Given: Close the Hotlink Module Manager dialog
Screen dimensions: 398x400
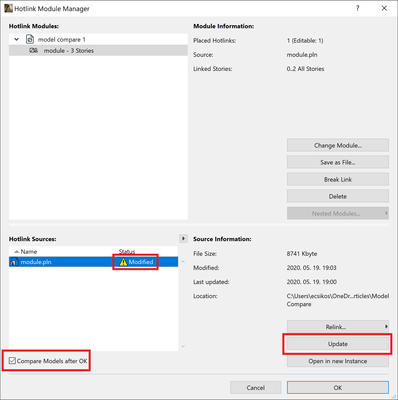Looking at the screenshot, I should coord(384,8).
